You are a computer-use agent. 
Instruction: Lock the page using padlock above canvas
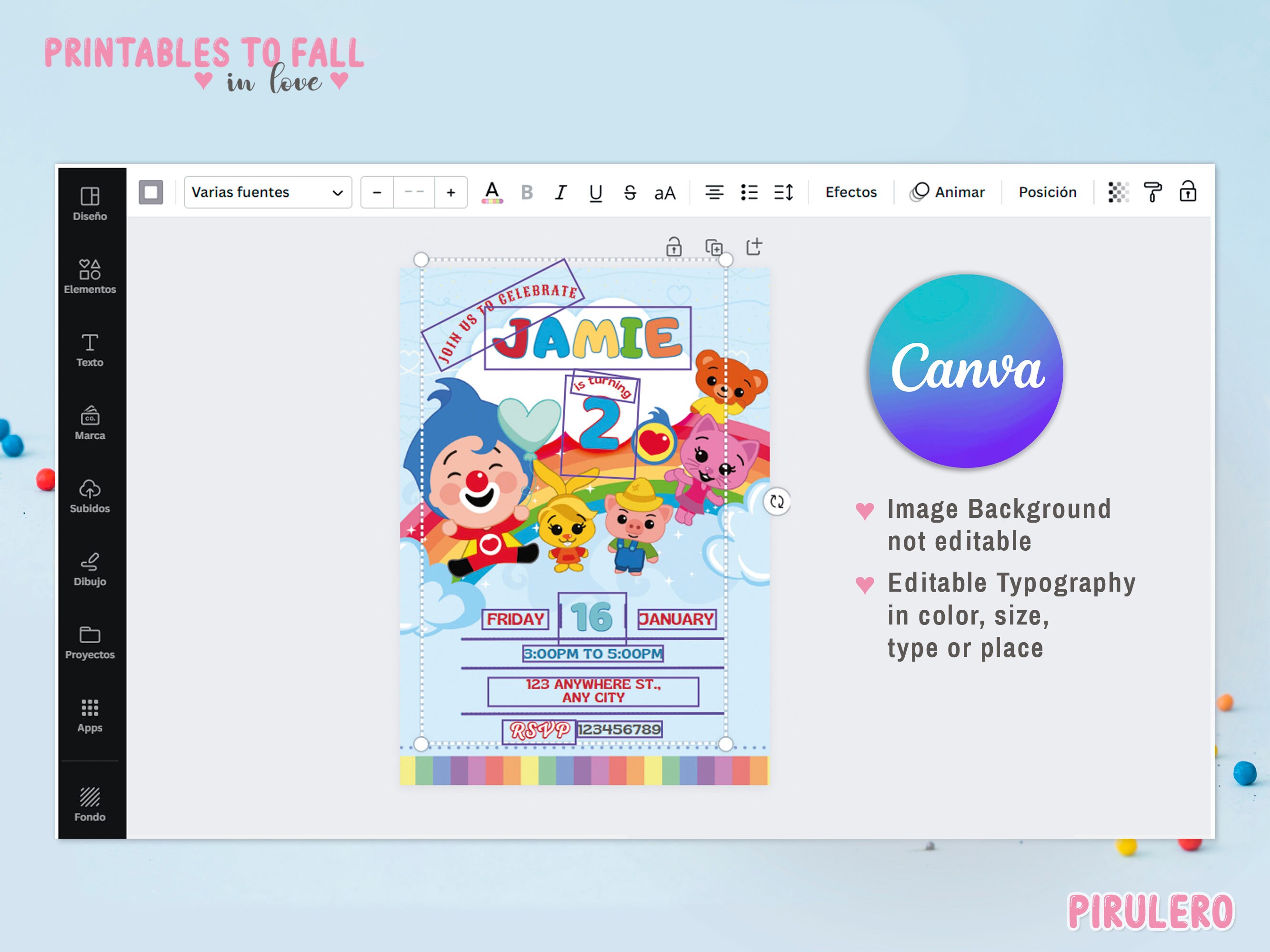pyautogui.click(x=673, y=247)
